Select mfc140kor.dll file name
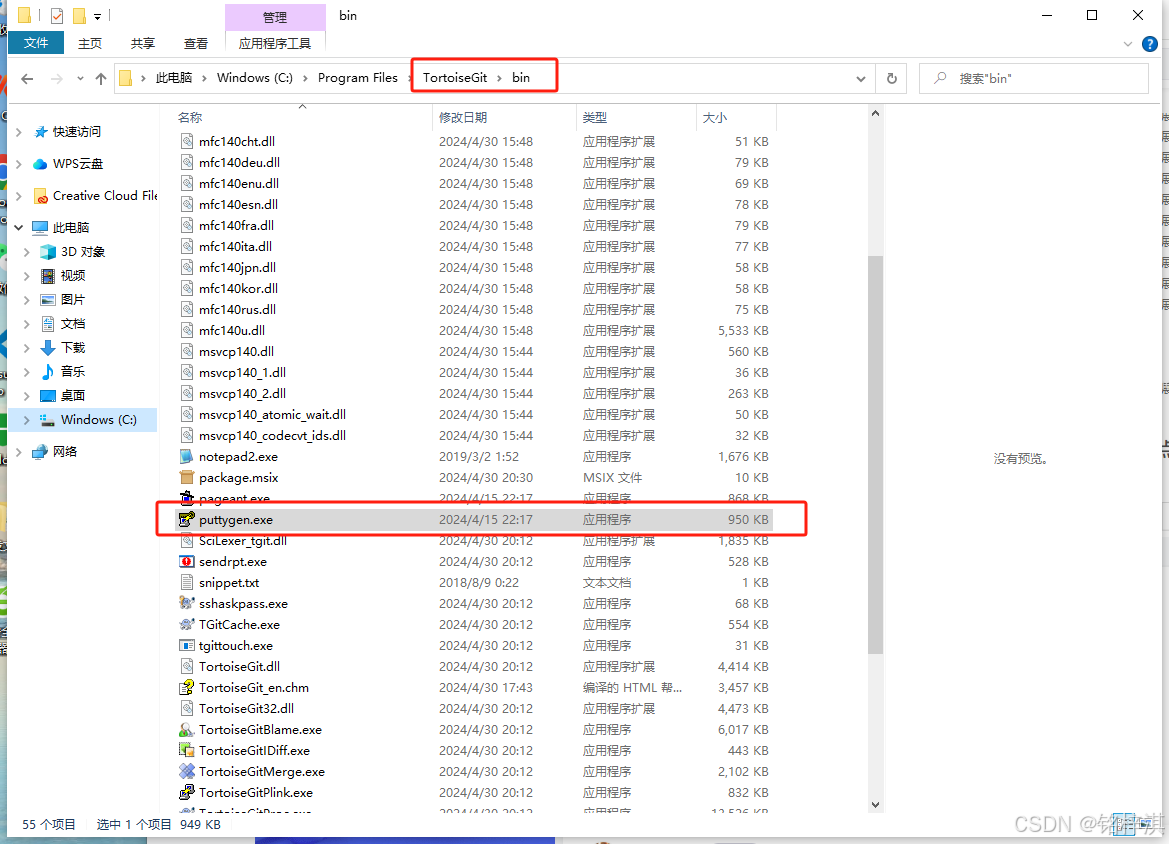This screenshot has height=844, width=1169. click(239, 289)
